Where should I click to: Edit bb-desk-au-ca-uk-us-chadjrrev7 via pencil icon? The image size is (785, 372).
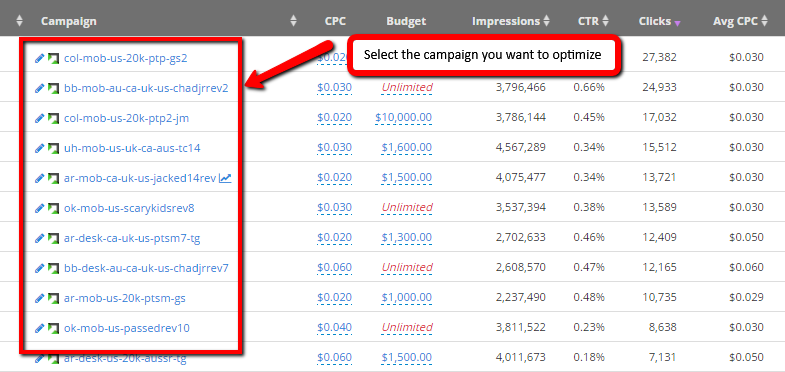point(40,268)
